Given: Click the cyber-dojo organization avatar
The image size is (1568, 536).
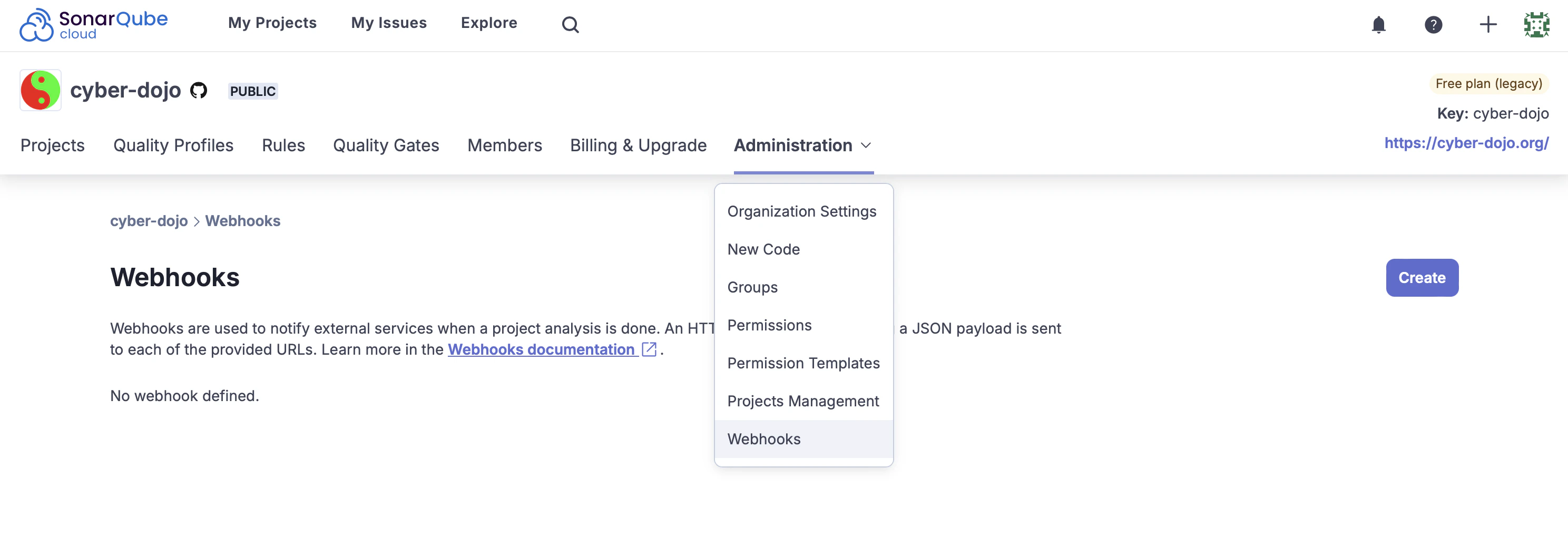Looking at the screenshot, I should (40, 90).
